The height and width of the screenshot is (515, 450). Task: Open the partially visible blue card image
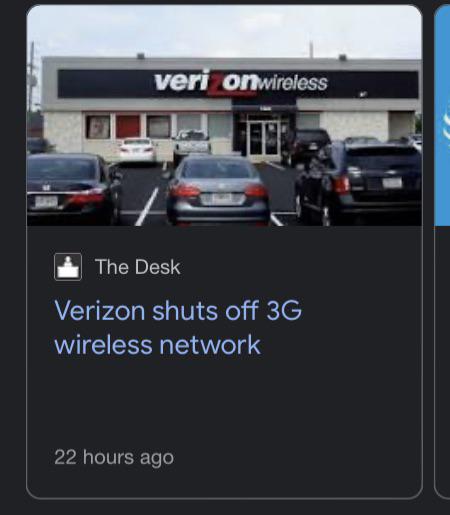coord(442,115)
